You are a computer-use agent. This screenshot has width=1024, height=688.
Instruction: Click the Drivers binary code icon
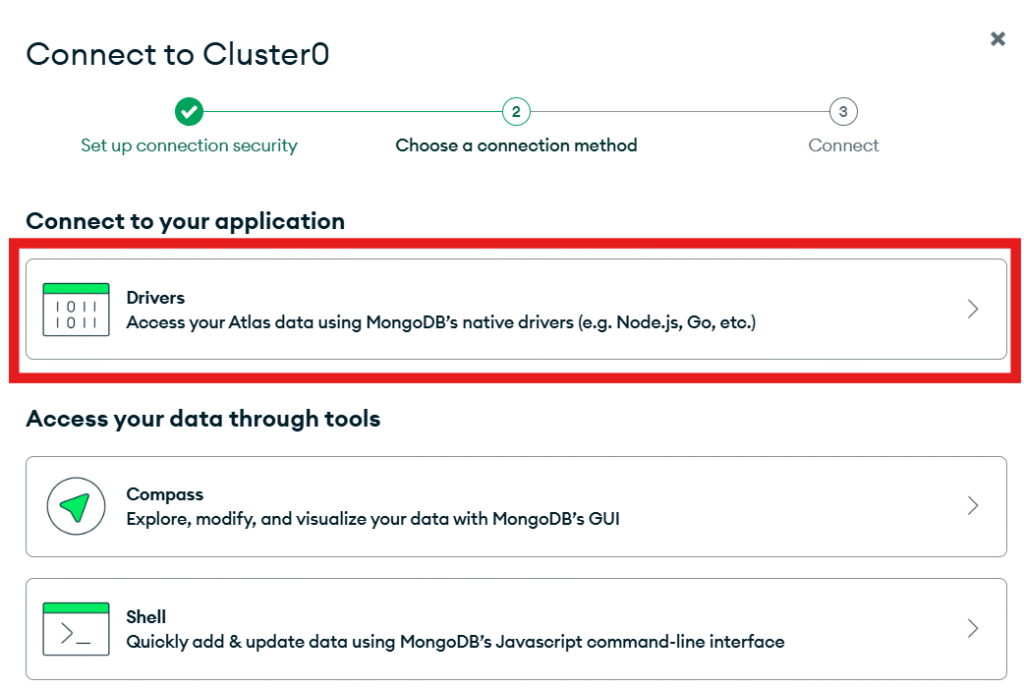tap(76, 309)
